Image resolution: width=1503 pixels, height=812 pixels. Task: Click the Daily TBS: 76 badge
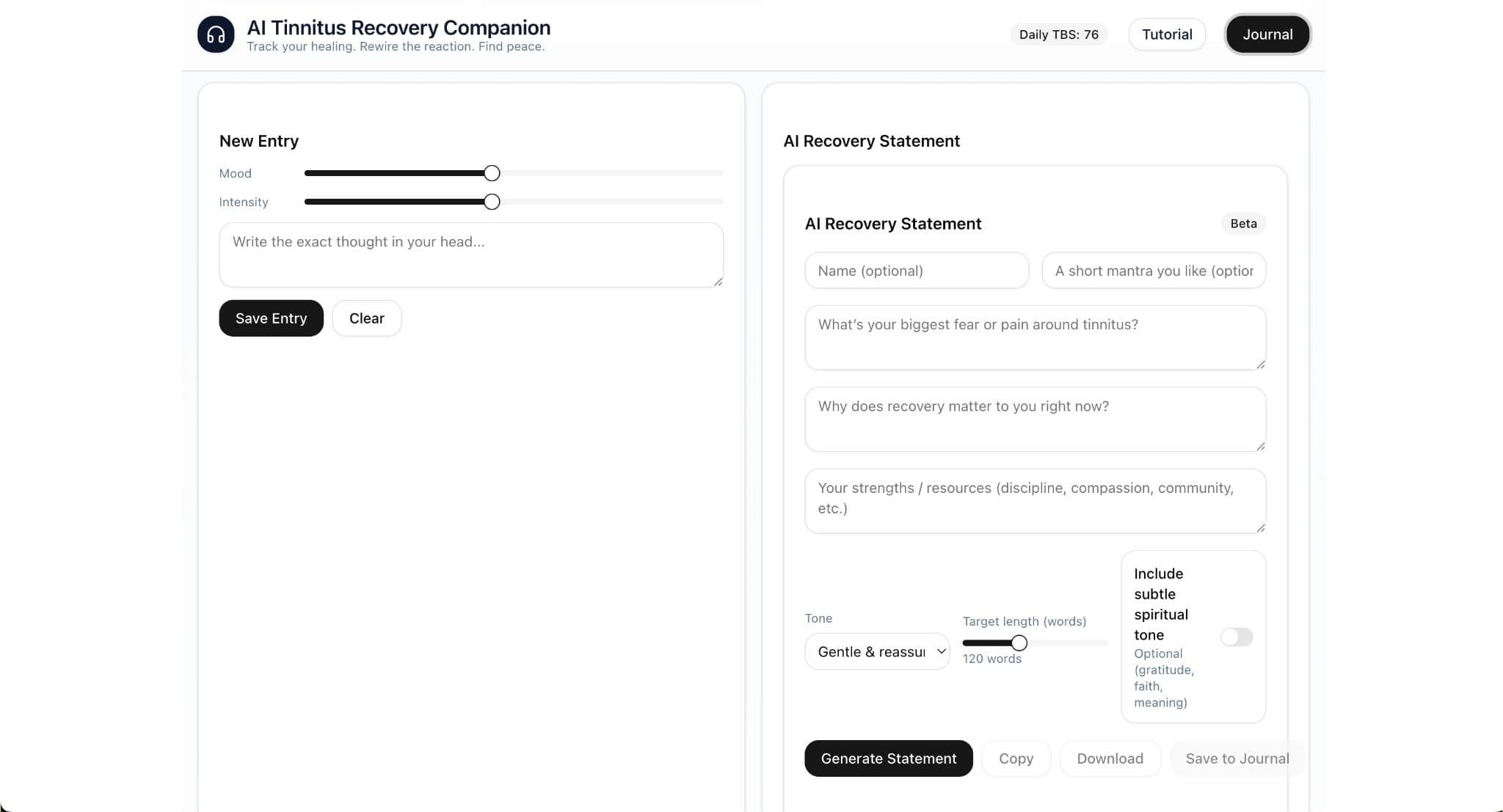pos(1058,34)
